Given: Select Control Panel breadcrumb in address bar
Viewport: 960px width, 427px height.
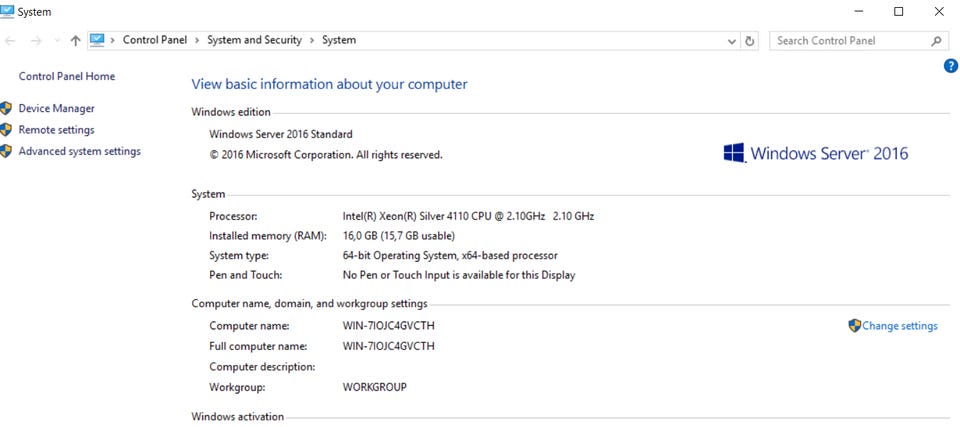Looking at the screenshot, I should (155, 40).
